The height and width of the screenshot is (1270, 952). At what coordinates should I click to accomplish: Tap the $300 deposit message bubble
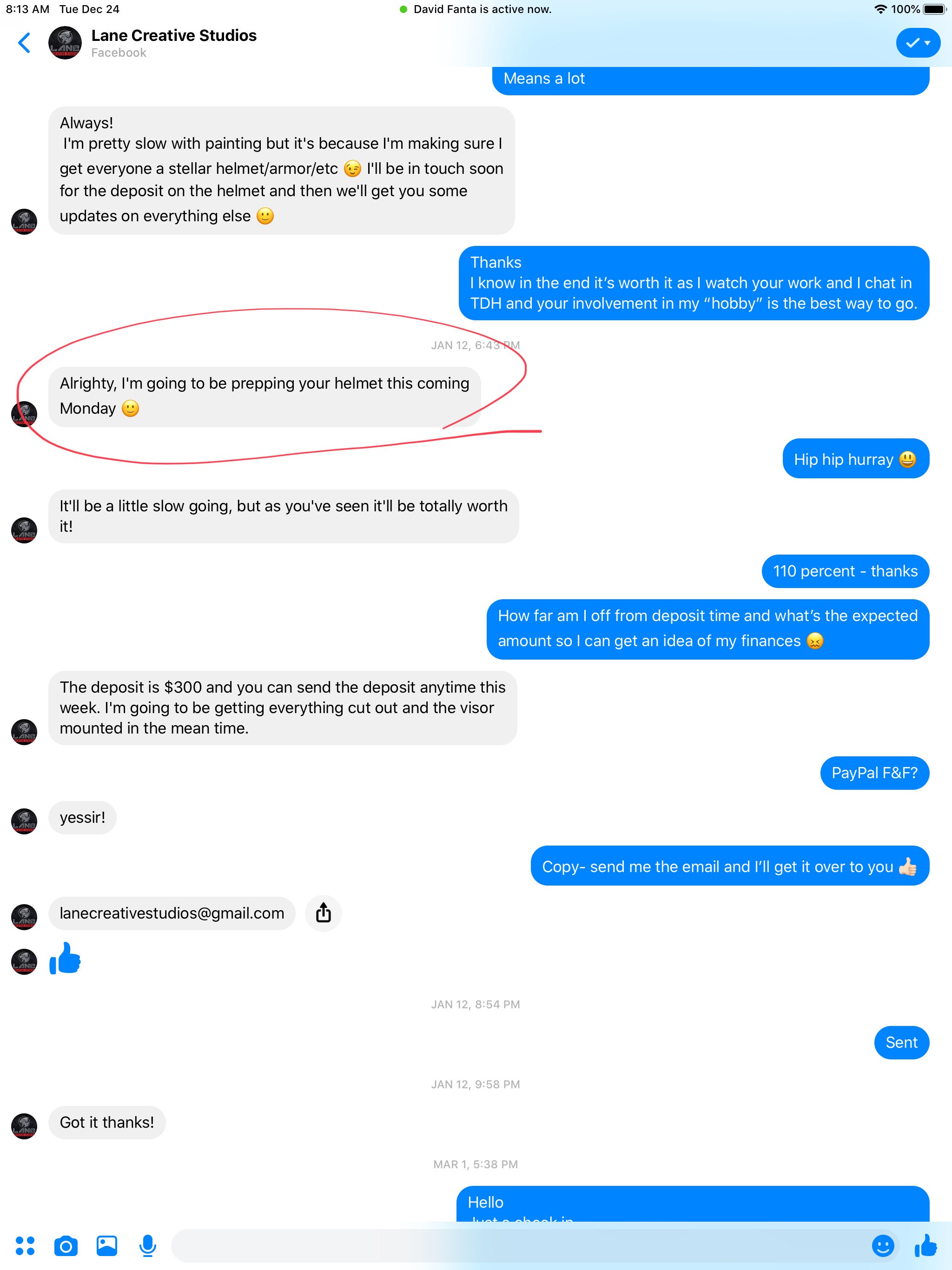tap(283, 708)
